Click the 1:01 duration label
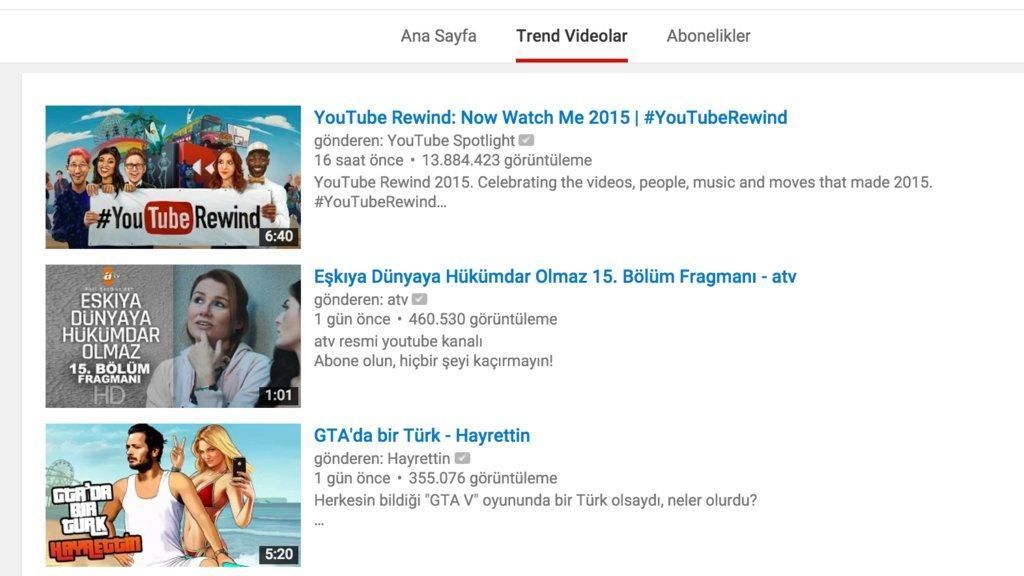This screenshot has height=576, width=1024. pyautogui.click(x=278, y=396)
